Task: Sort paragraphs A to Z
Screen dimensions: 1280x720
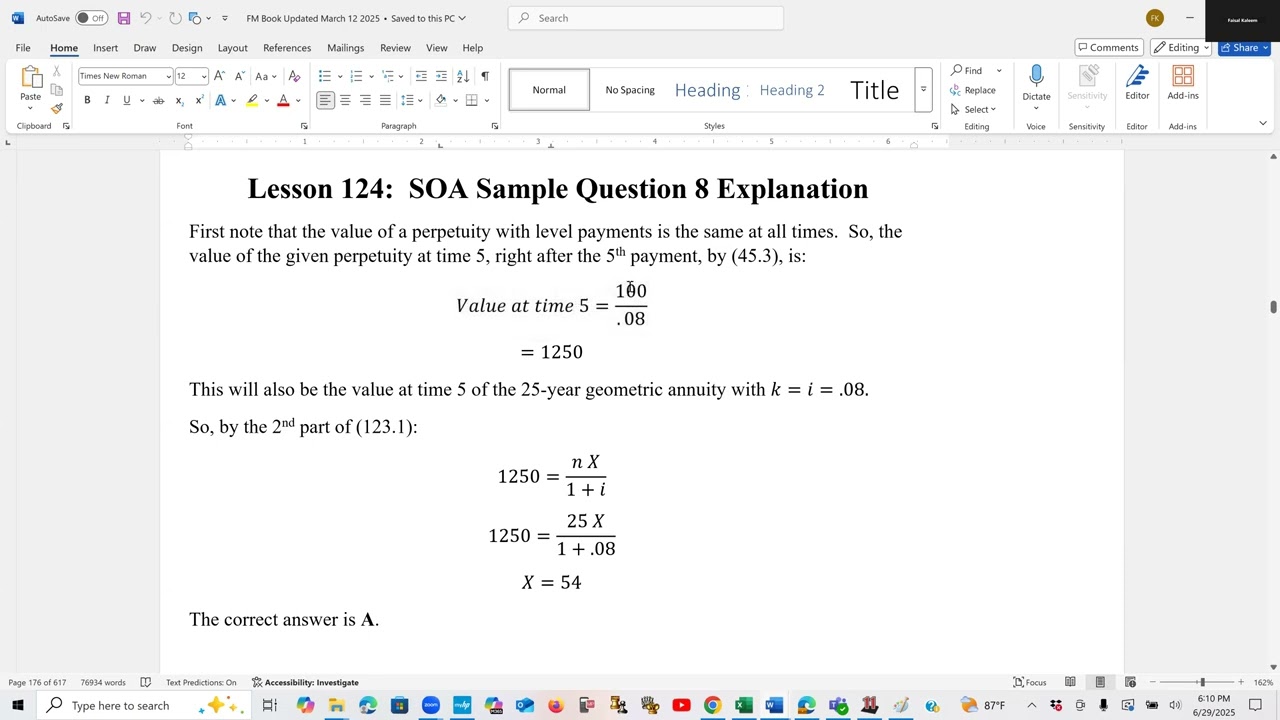Action: click(x=463, y=76)
